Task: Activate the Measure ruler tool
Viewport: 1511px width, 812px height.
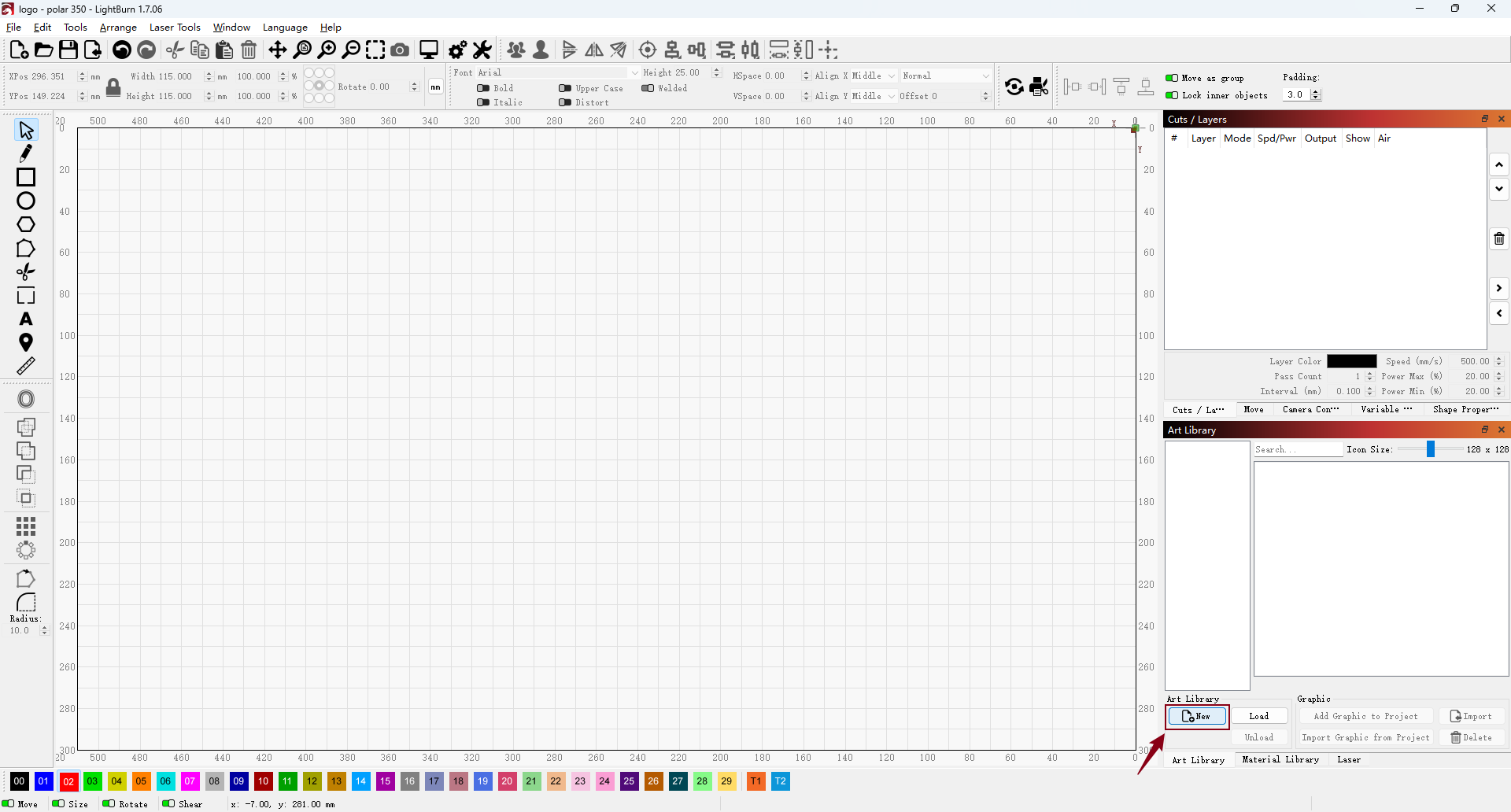Action: (x=25, y=366)
